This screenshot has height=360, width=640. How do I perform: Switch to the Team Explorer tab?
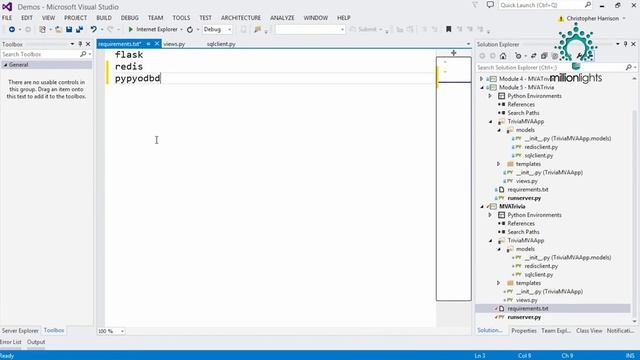[556, 331]
